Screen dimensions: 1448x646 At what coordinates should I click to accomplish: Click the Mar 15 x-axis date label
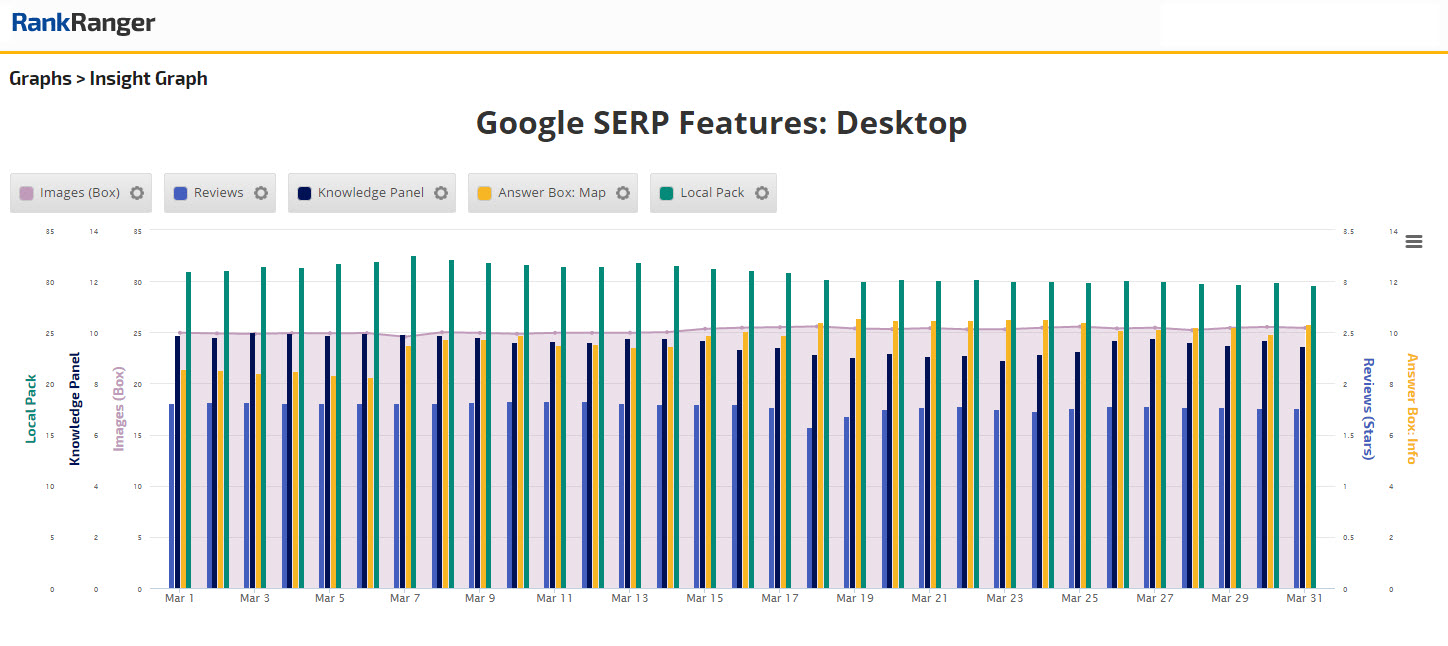point(704,598)
